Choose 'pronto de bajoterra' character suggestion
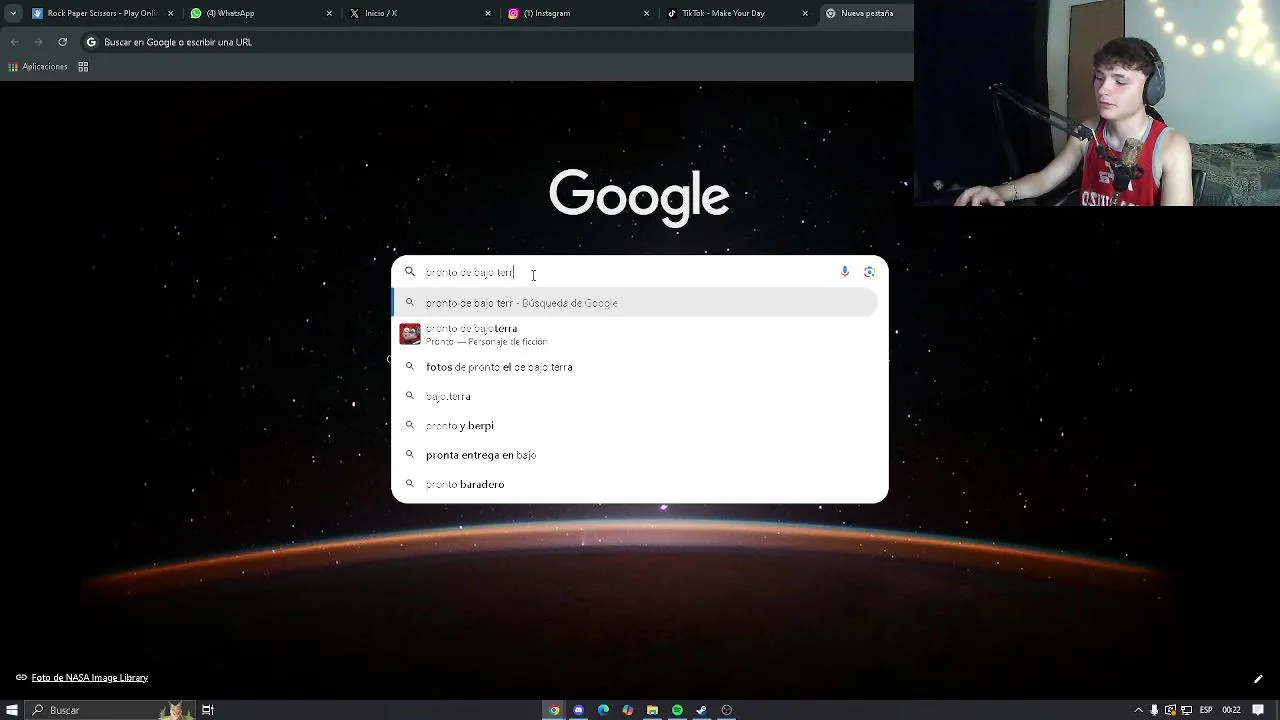Viewport: 1280px width, 720px height. click(x=635, y=334)
